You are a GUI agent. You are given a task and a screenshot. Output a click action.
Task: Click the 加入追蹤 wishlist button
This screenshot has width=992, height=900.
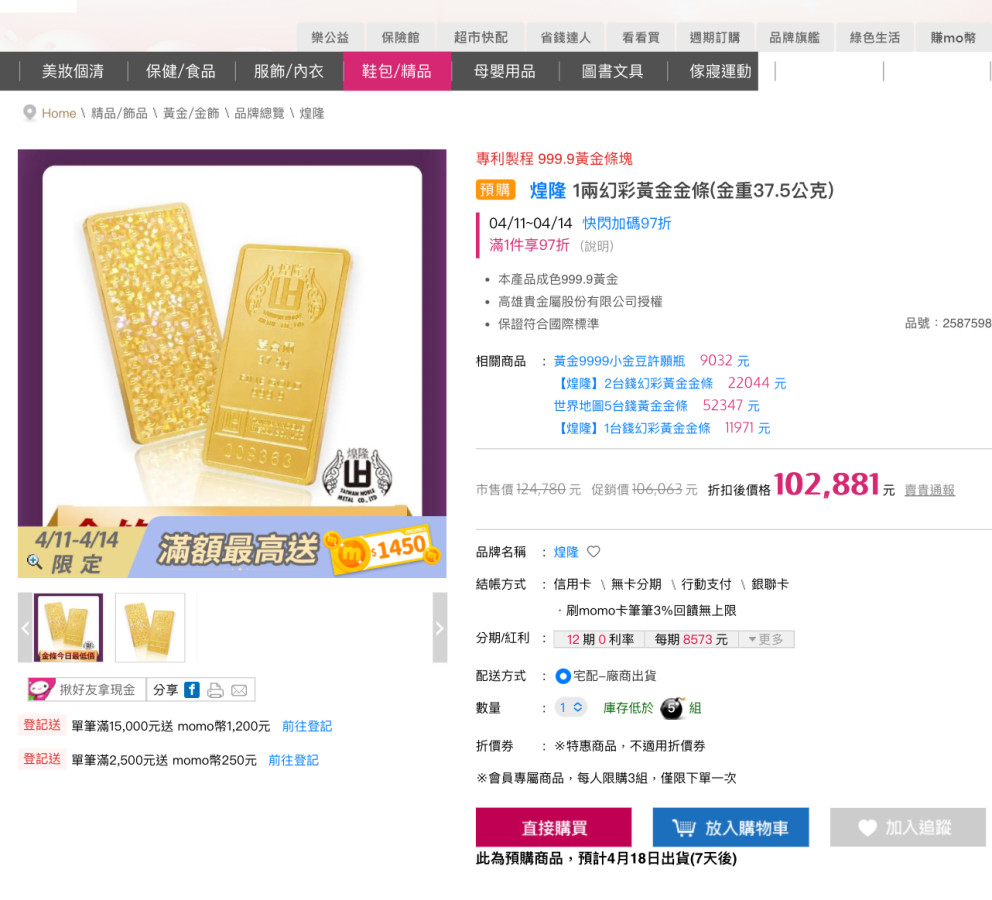908,827
